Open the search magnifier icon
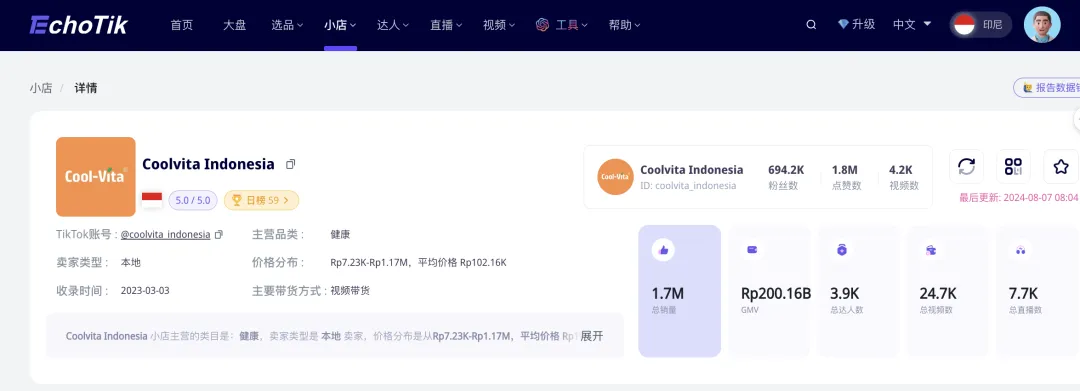This screenshot has height=391, width=1080. coord(811,25)
